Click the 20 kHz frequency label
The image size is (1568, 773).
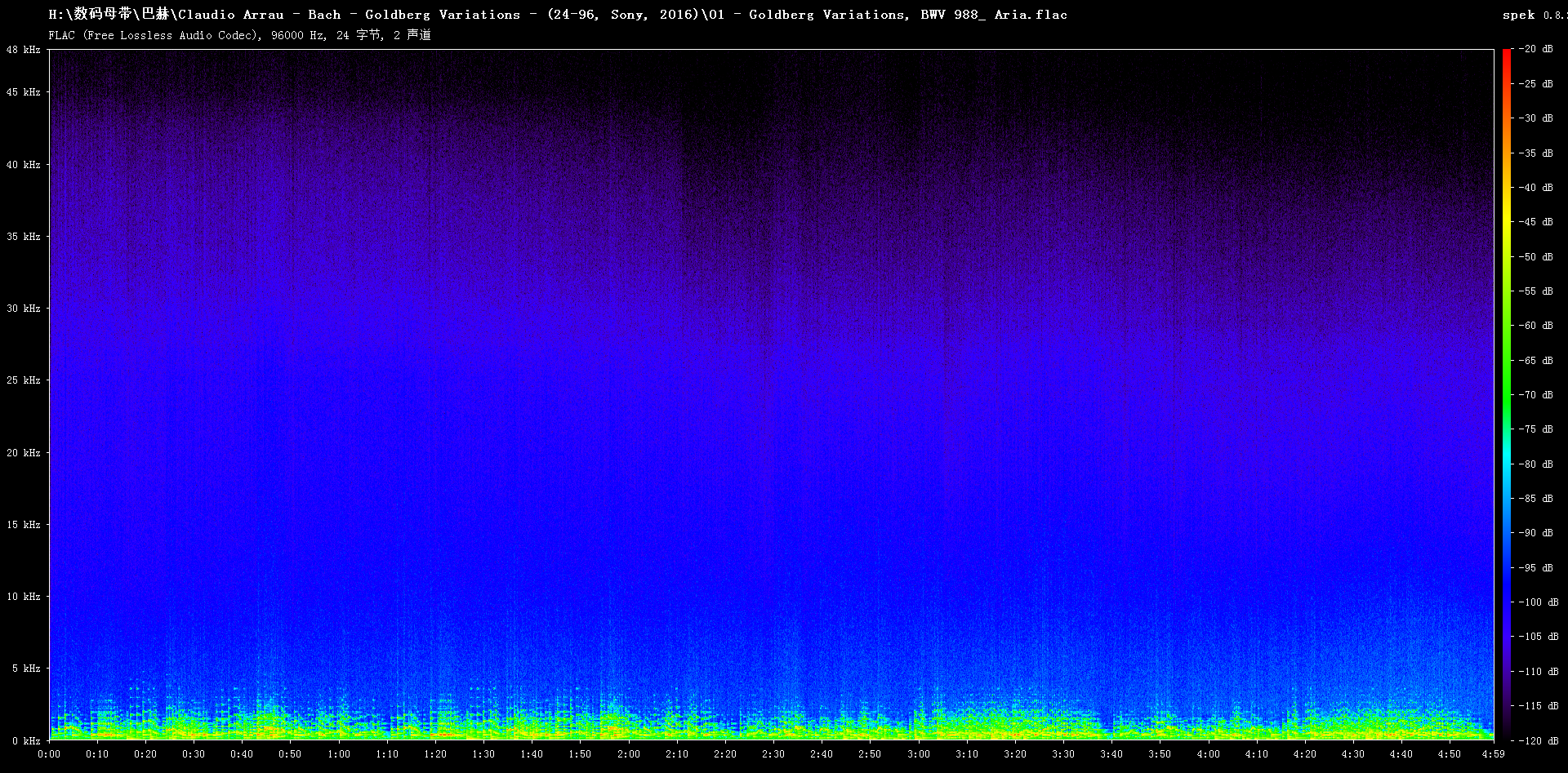24,453
